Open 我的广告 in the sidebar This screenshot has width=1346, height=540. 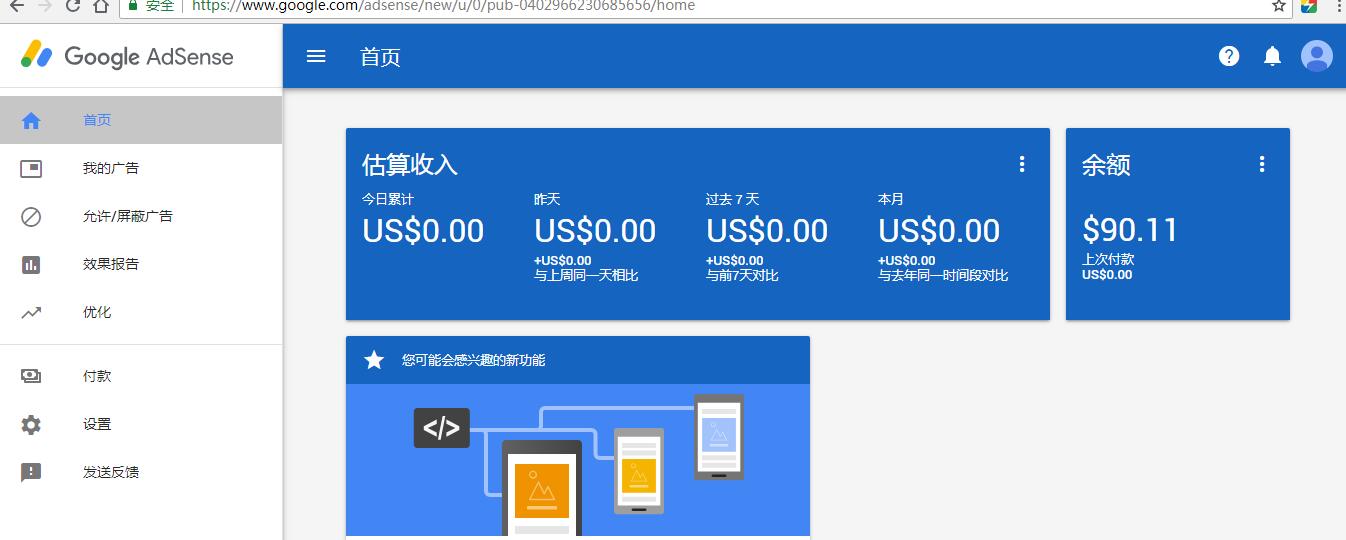(141, 168)
